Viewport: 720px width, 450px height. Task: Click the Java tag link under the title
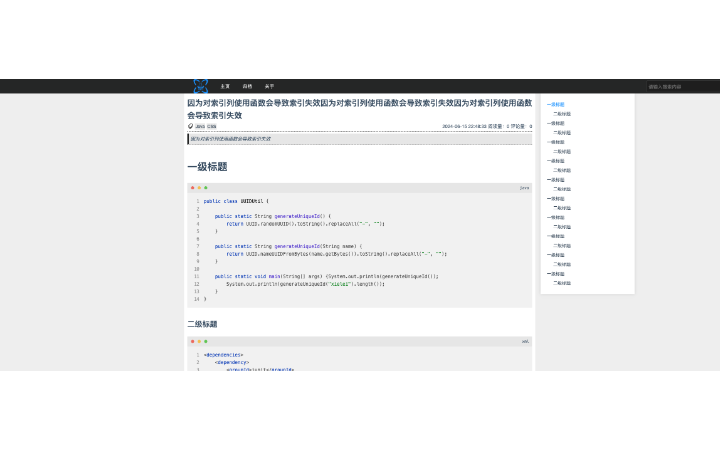coord(199,126)
